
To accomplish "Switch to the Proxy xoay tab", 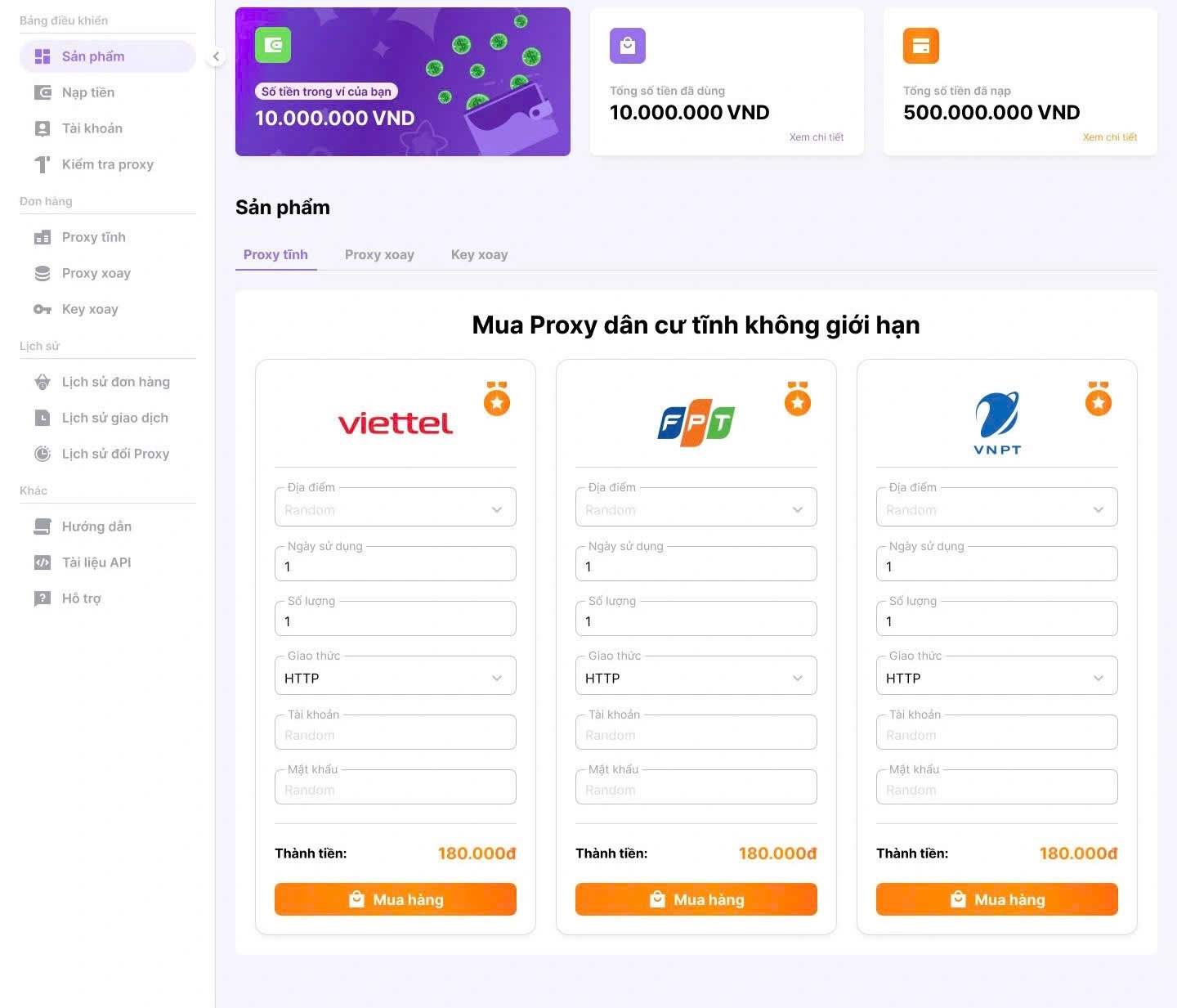I will 379,254.
